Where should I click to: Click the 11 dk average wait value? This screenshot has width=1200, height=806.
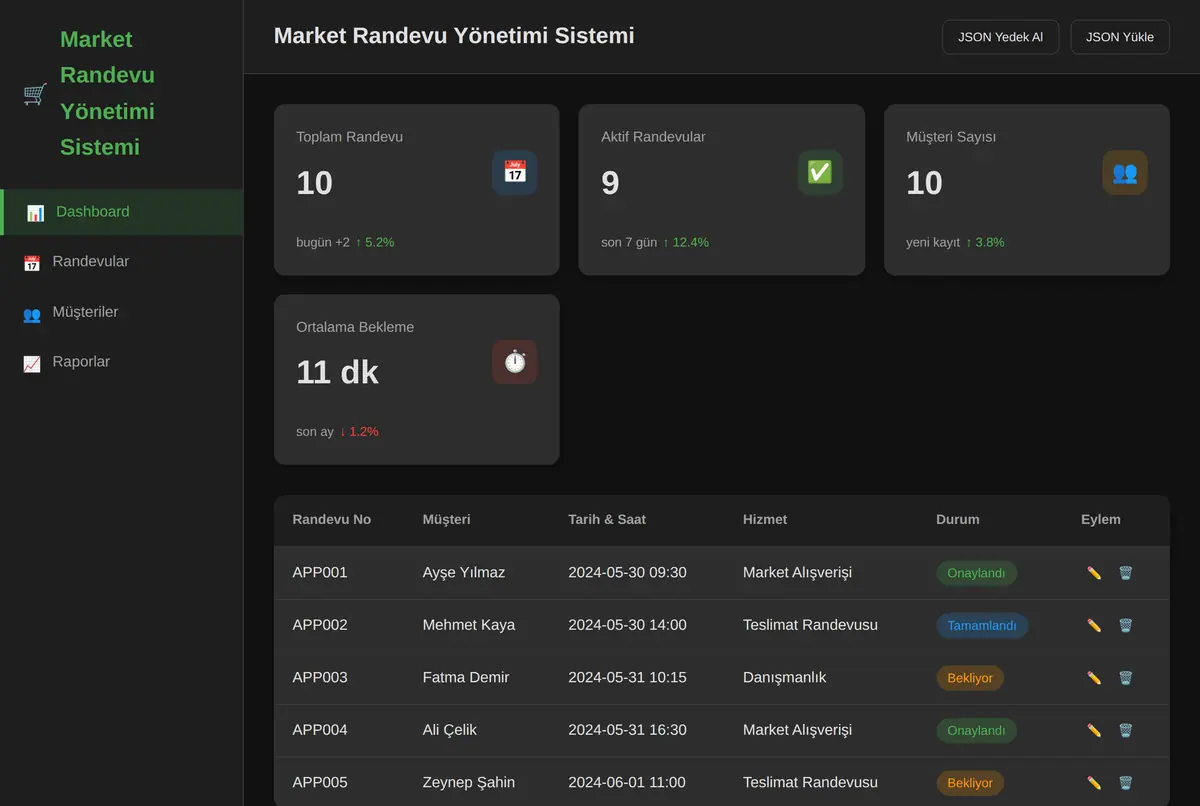pyautogui.click(x=337, y=372)
